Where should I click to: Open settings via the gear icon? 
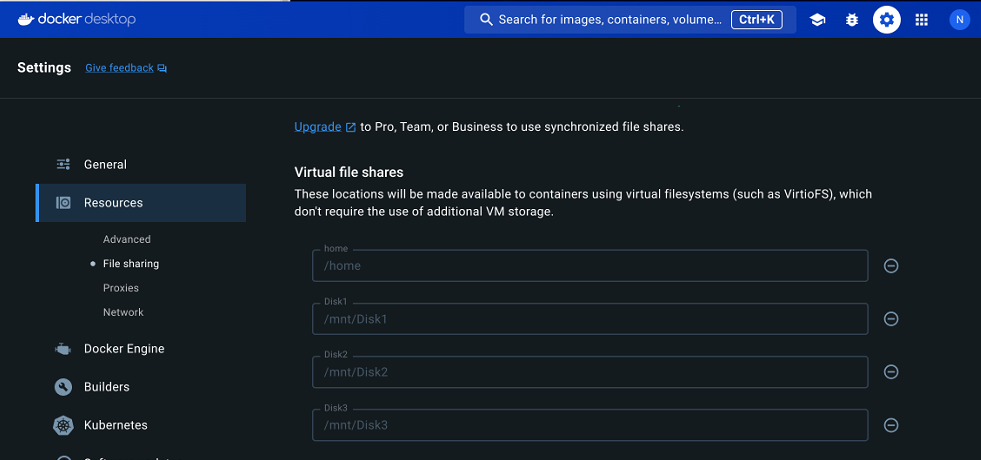click(886, 20)
